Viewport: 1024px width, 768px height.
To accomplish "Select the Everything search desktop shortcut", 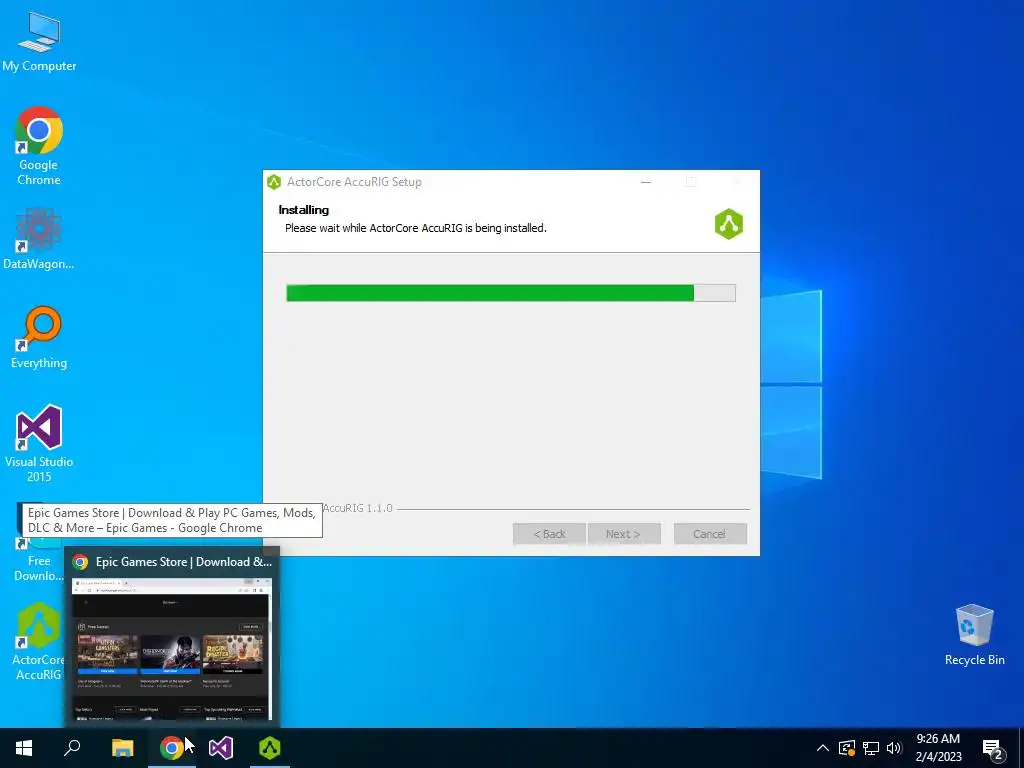I will click(39, 337).
